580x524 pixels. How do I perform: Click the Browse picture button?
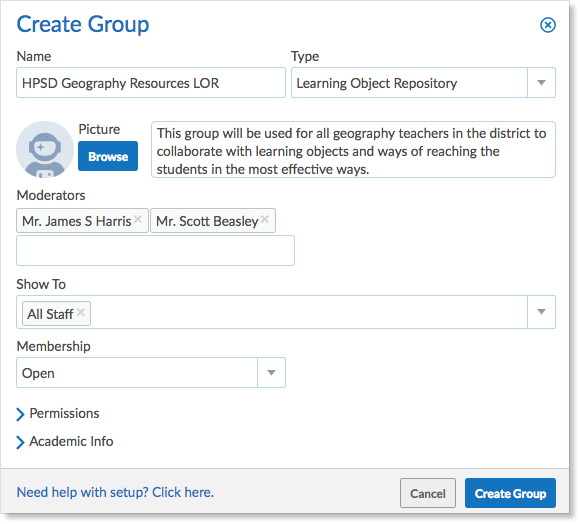click(108, 156)
